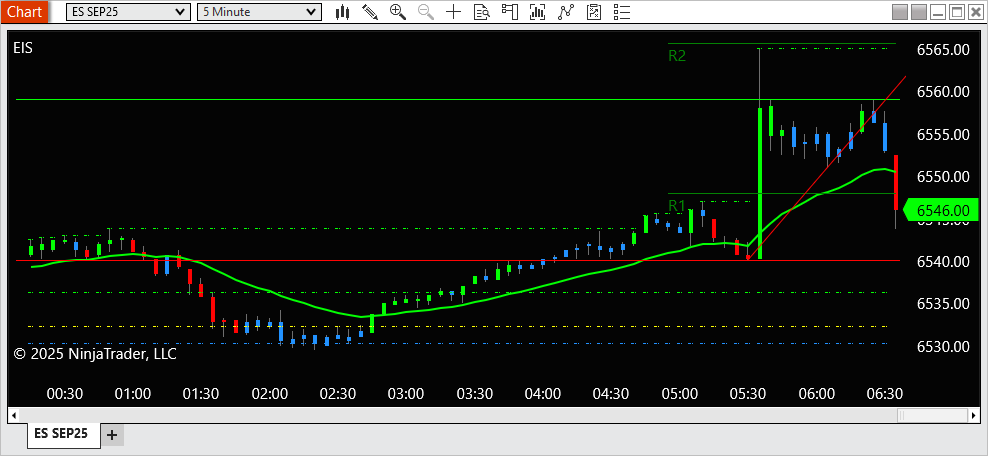Open the 5 Minute interval dropdown
Image resolution: width=988 pixels, height=456 pixels.
(259, 11)
